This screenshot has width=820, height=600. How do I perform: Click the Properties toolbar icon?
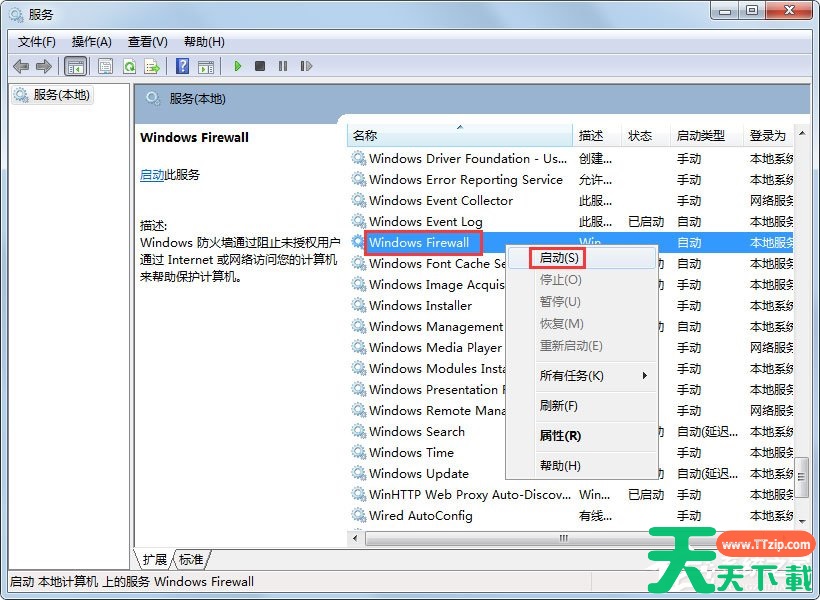point(106,66)
